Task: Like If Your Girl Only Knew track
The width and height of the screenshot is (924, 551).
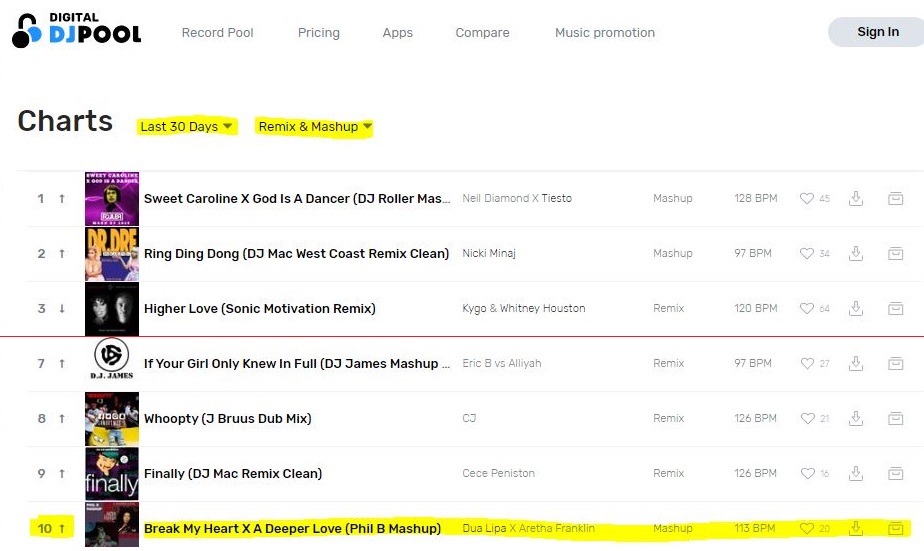Action: tap(807, 364)
